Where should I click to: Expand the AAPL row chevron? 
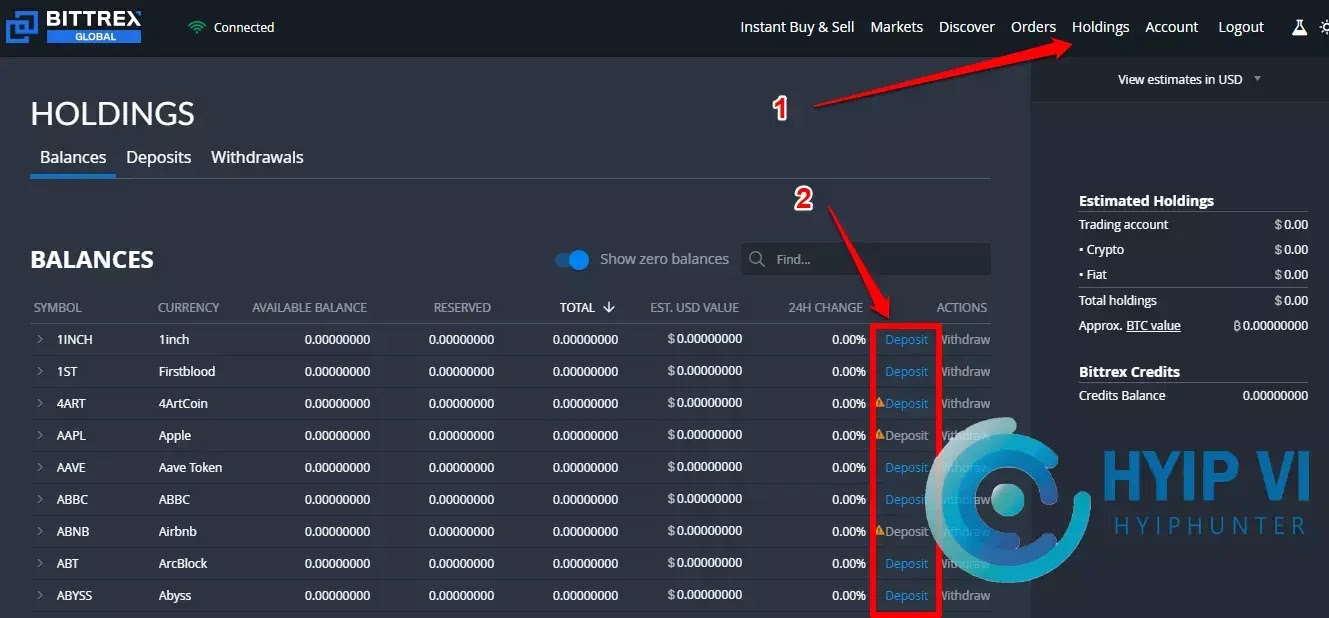(40, 435)
